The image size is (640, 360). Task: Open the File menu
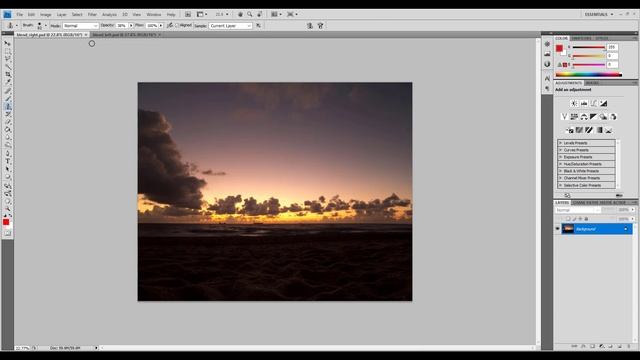tap(20, 14)
